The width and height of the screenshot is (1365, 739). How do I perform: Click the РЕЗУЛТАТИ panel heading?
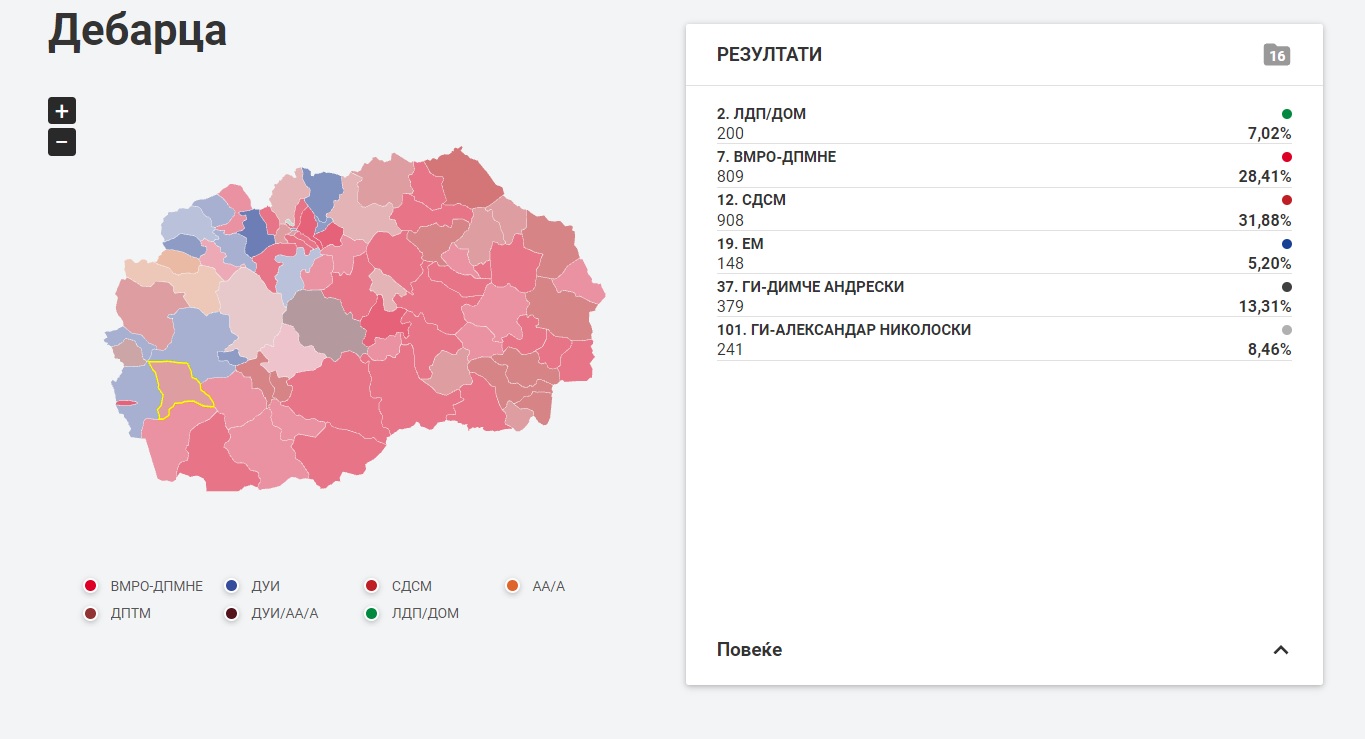[769, 55]
